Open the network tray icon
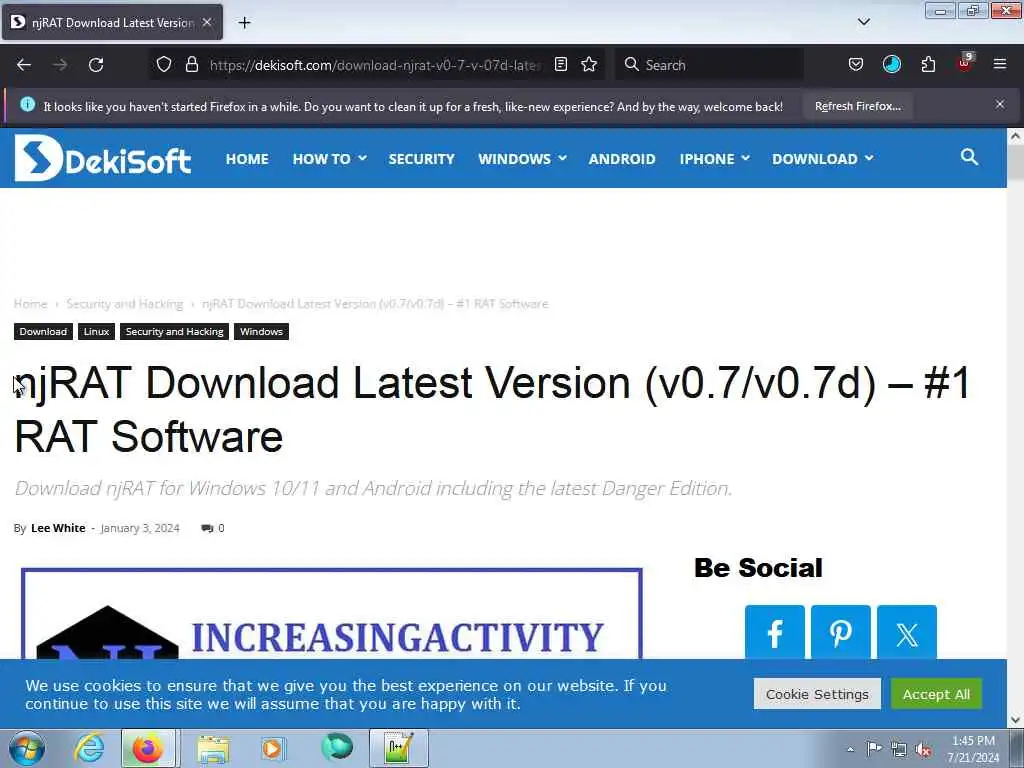Image resolution: width=1024 pixels, height=768 pixels. (x=899, y=749)
